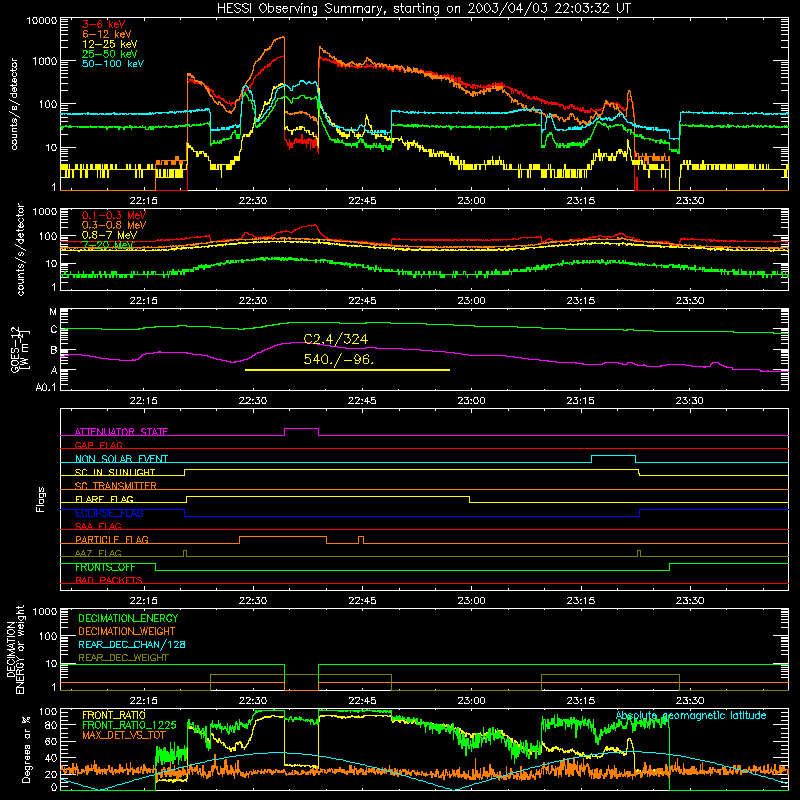Select the green FRONTS_OFF label
This screenshot has height=800, width=800.
point(105,567)
